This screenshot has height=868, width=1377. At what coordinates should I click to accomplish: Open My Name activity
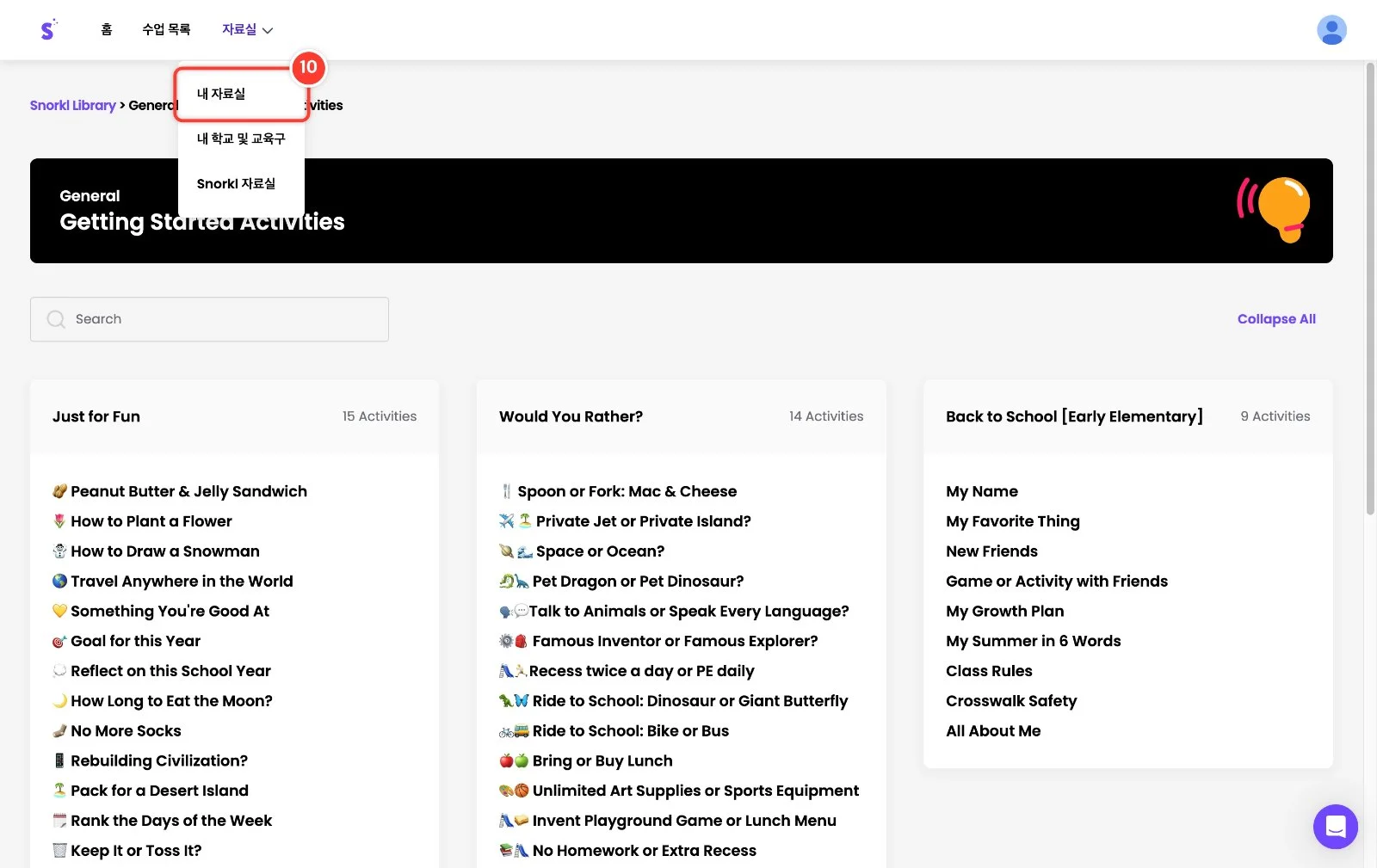[x=982, y=491]
